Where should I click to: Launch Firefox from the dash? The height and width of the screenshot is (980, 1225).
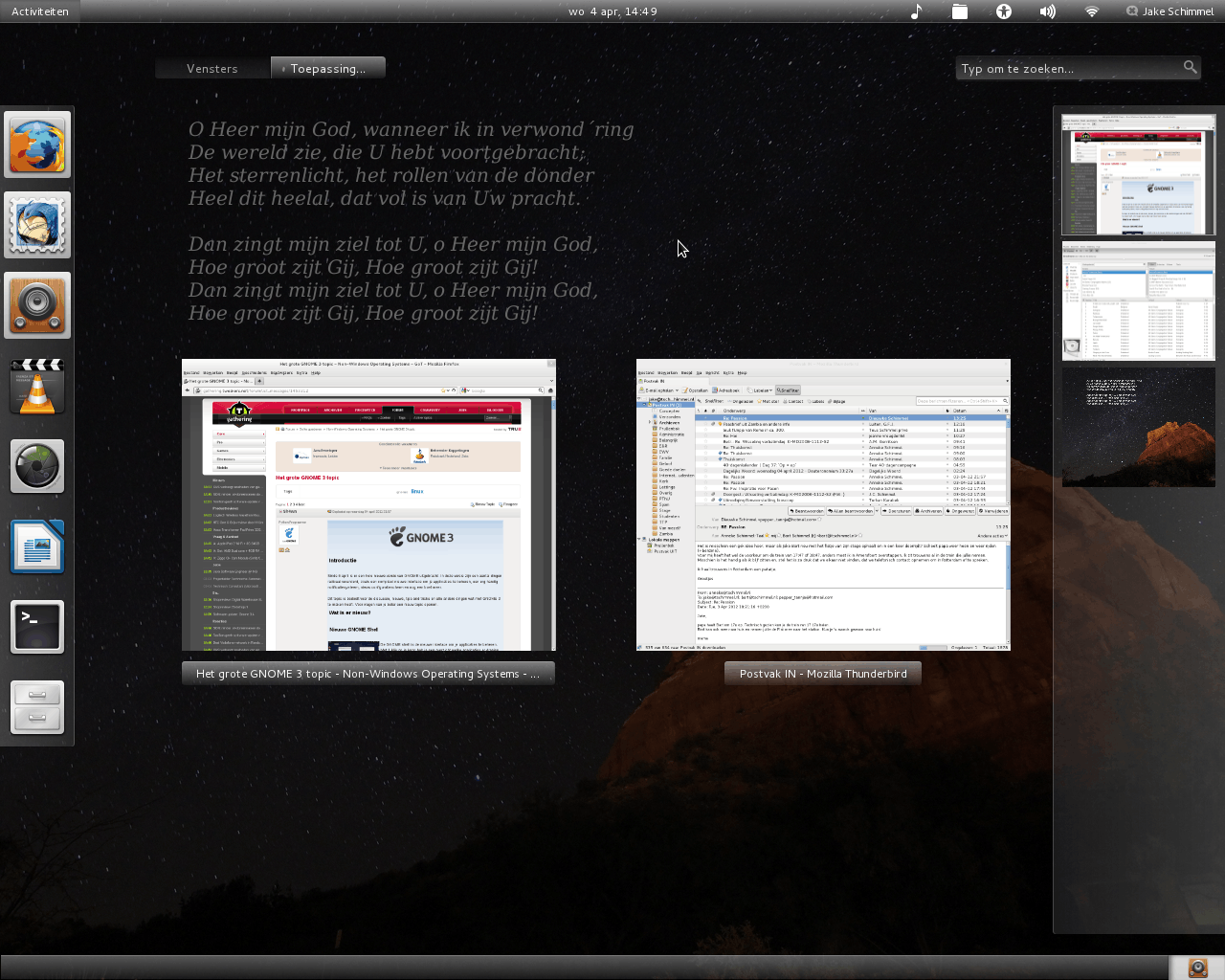pyautogui.click(x=37, y=145)
